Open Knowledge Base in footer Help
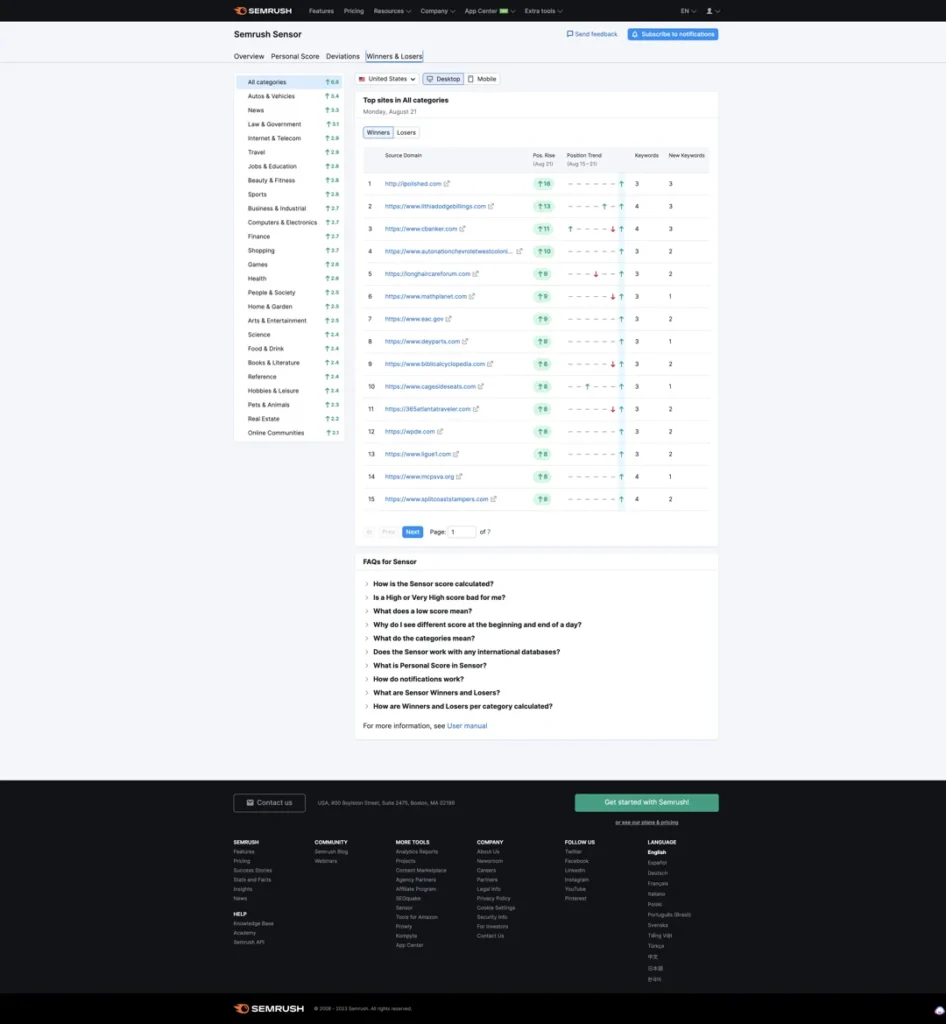 253,923
